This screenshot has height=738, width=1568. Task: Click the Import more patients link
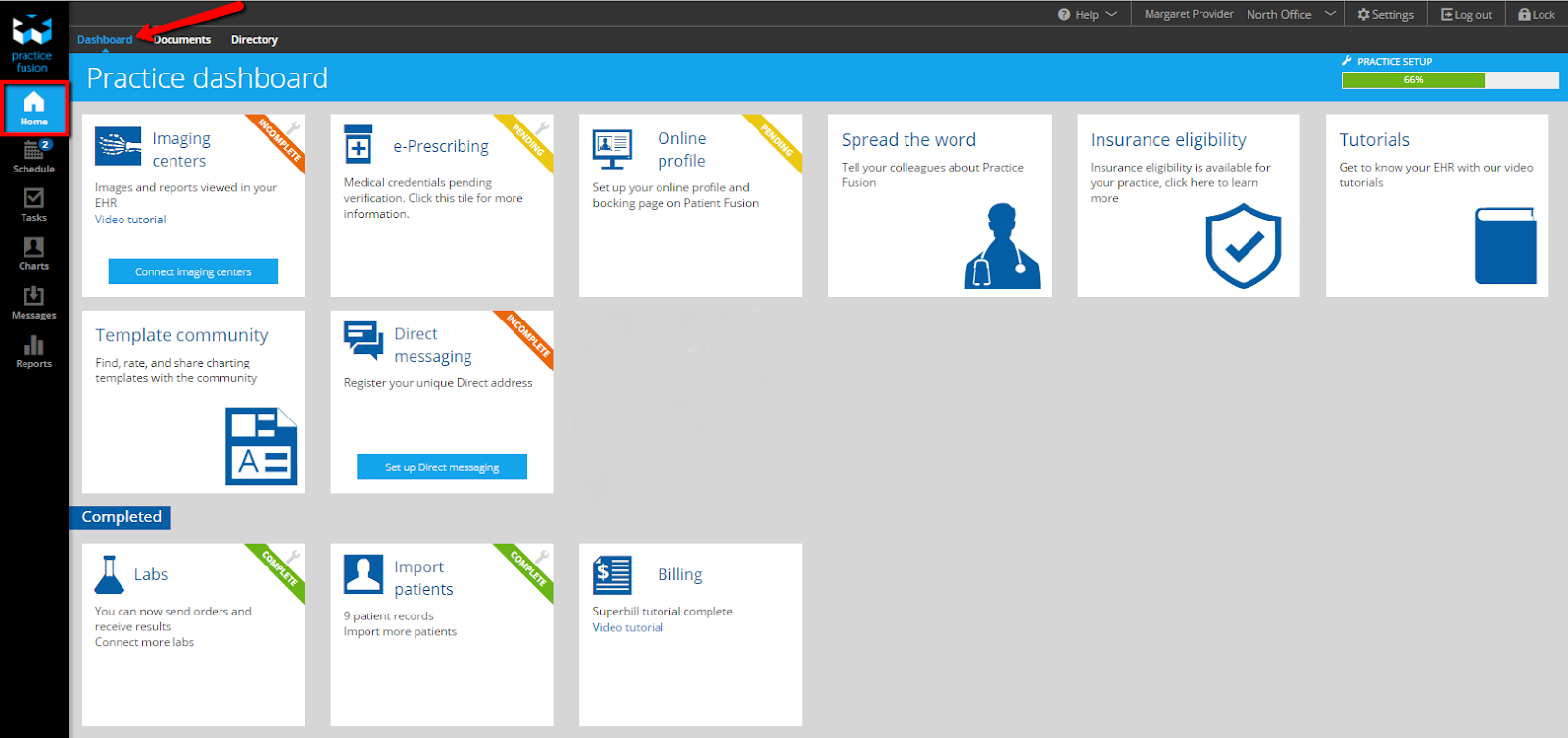click(x=400, y=631)
